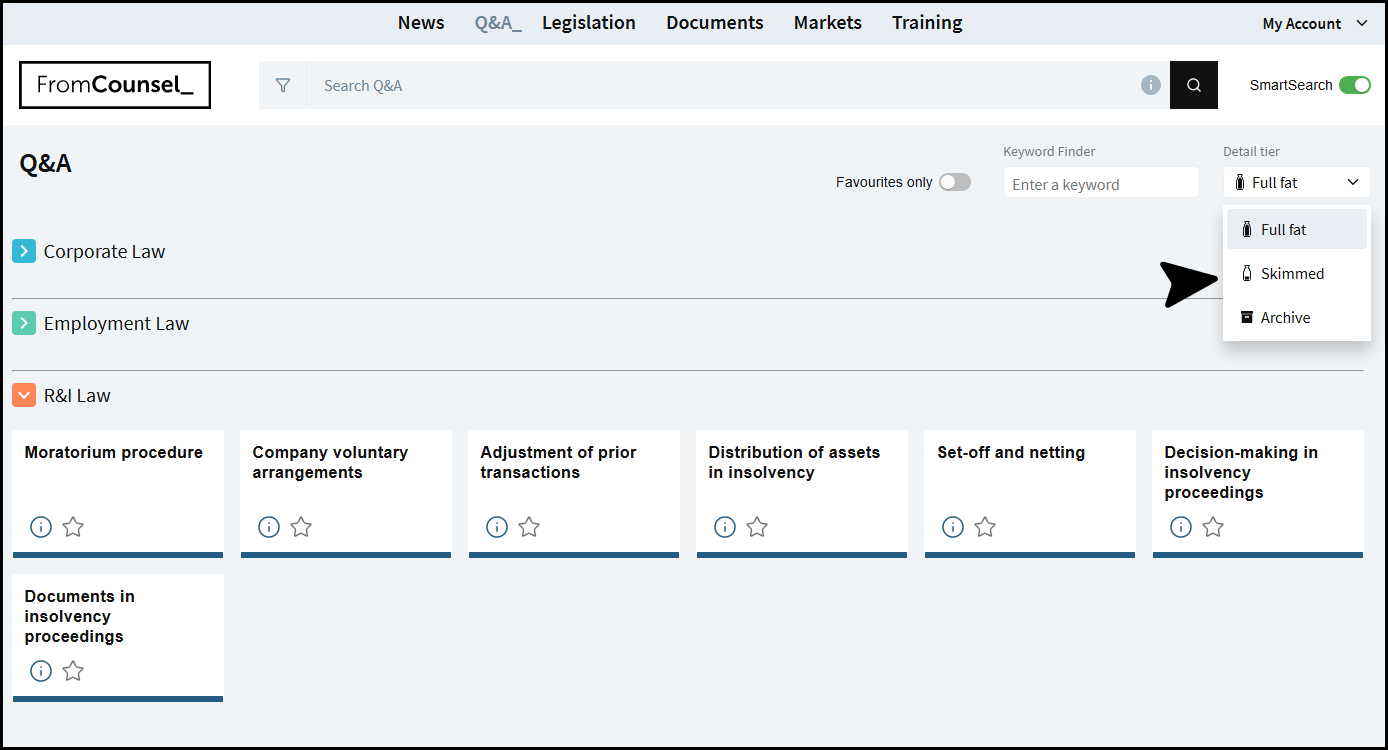The width and height of the screenshot is (1388, 750).
Task: Click the filter funnel icon beside search
Action: coord(283,86)
